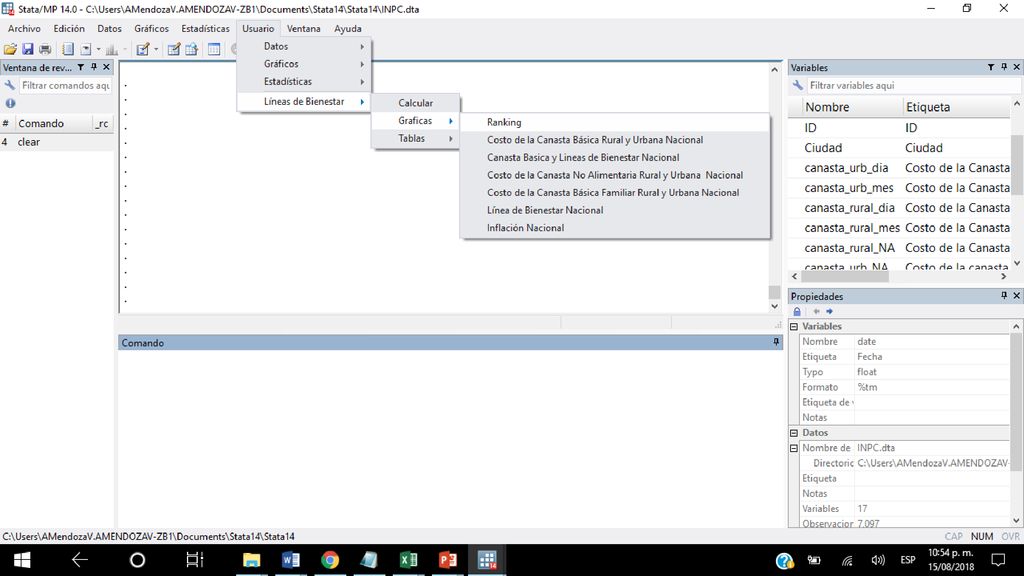Image resolution: width=1024 pixels, height=576 pixels.
Task: Select Línea de Bienestar Nacional
Action: click(615, 210)
